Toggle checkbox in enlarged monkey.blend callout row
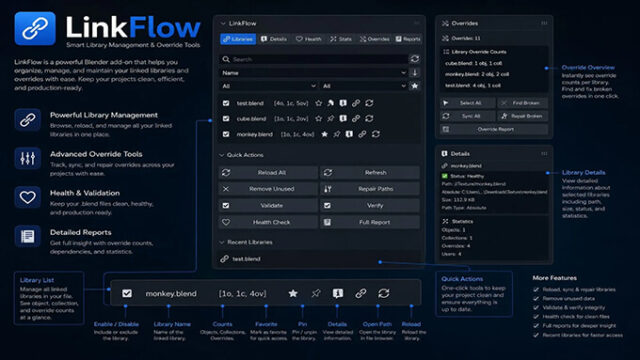640x360 pixels. [127, 293]
